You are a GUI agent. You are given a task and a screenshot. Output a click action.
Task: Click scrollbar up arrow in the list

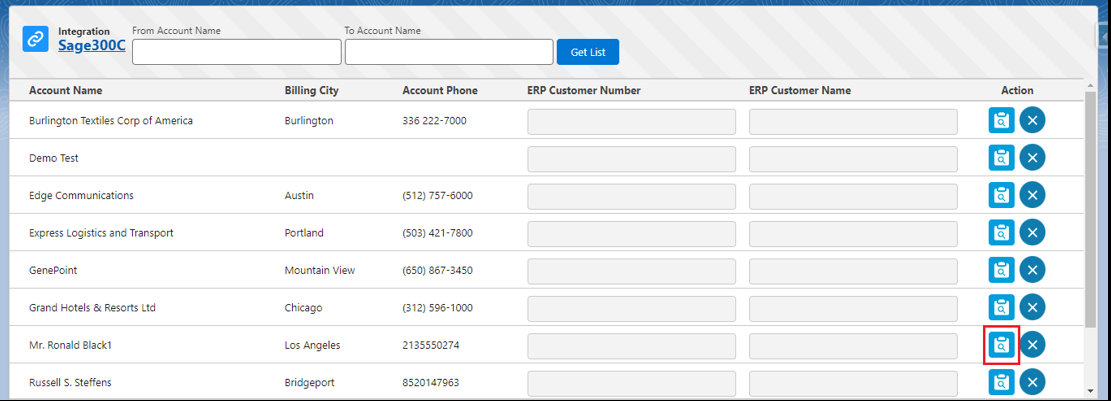pos(1090,86)
